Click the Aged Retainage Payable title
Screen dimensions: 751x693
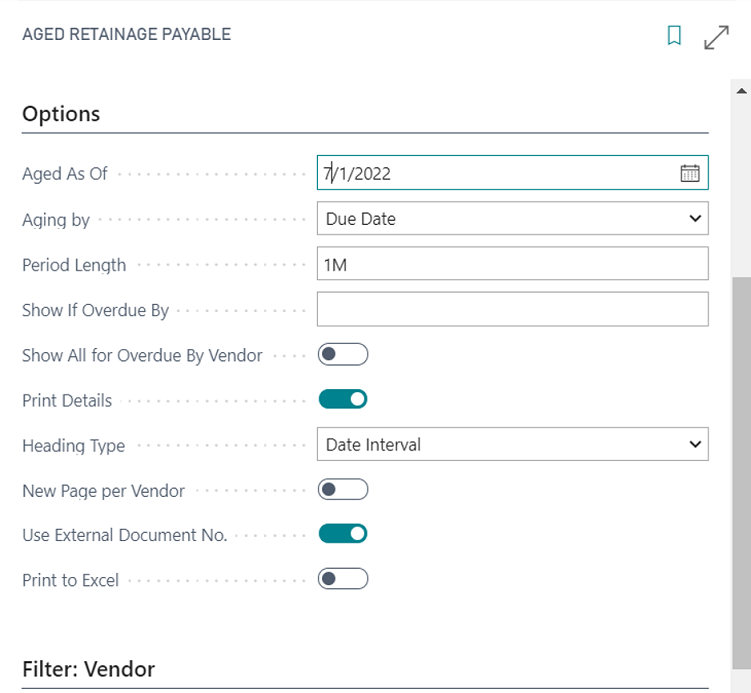127,34
